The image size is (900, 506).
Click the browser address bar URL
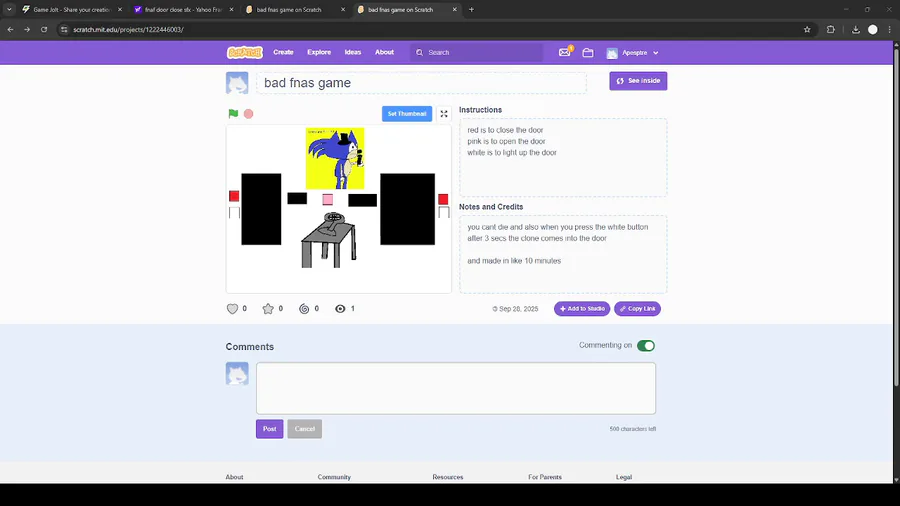(129, 29)
